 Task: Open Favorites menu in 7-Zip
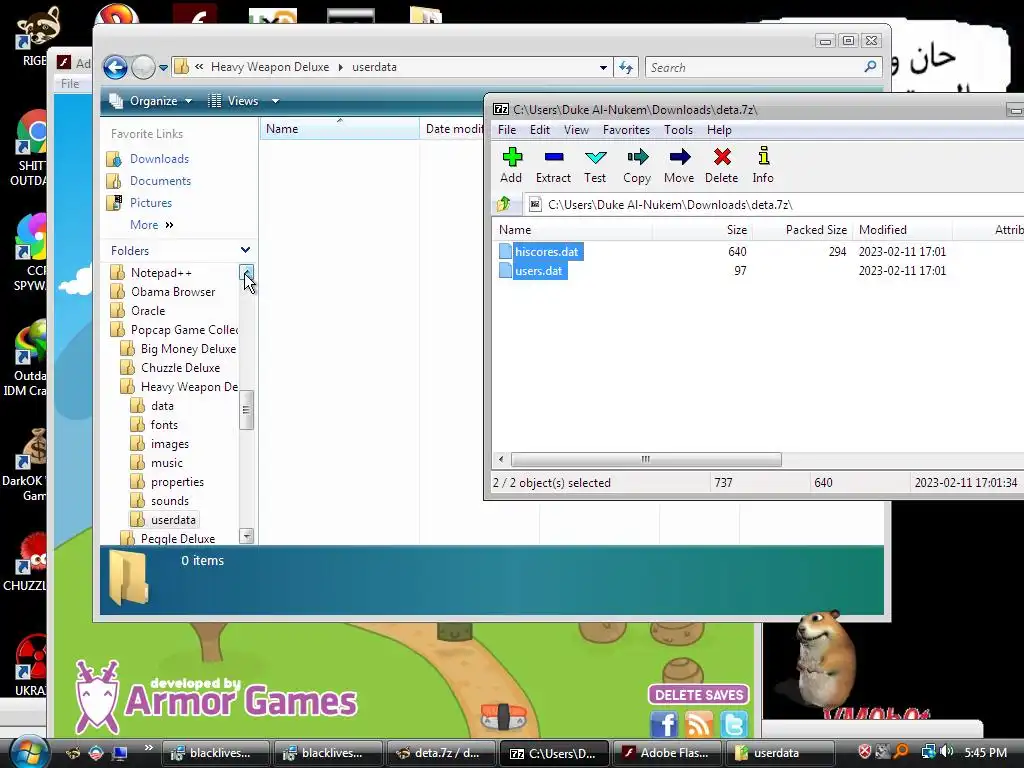(626, 130)
